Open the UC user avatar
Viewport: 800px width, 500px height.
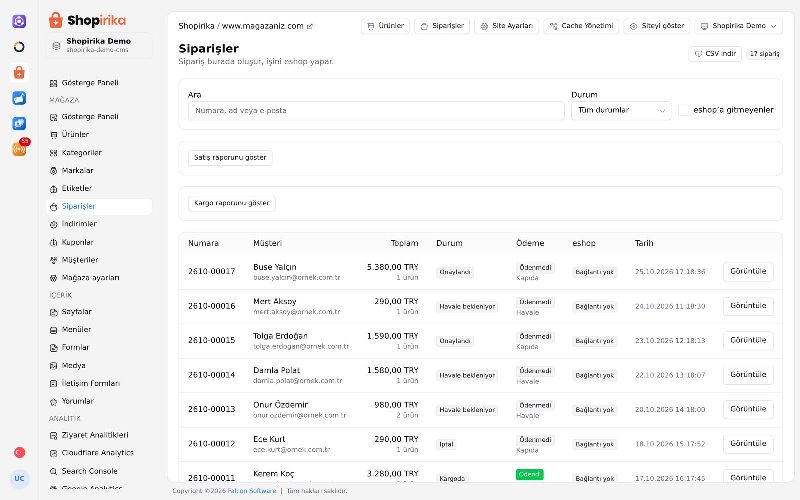tap(19, 479)
